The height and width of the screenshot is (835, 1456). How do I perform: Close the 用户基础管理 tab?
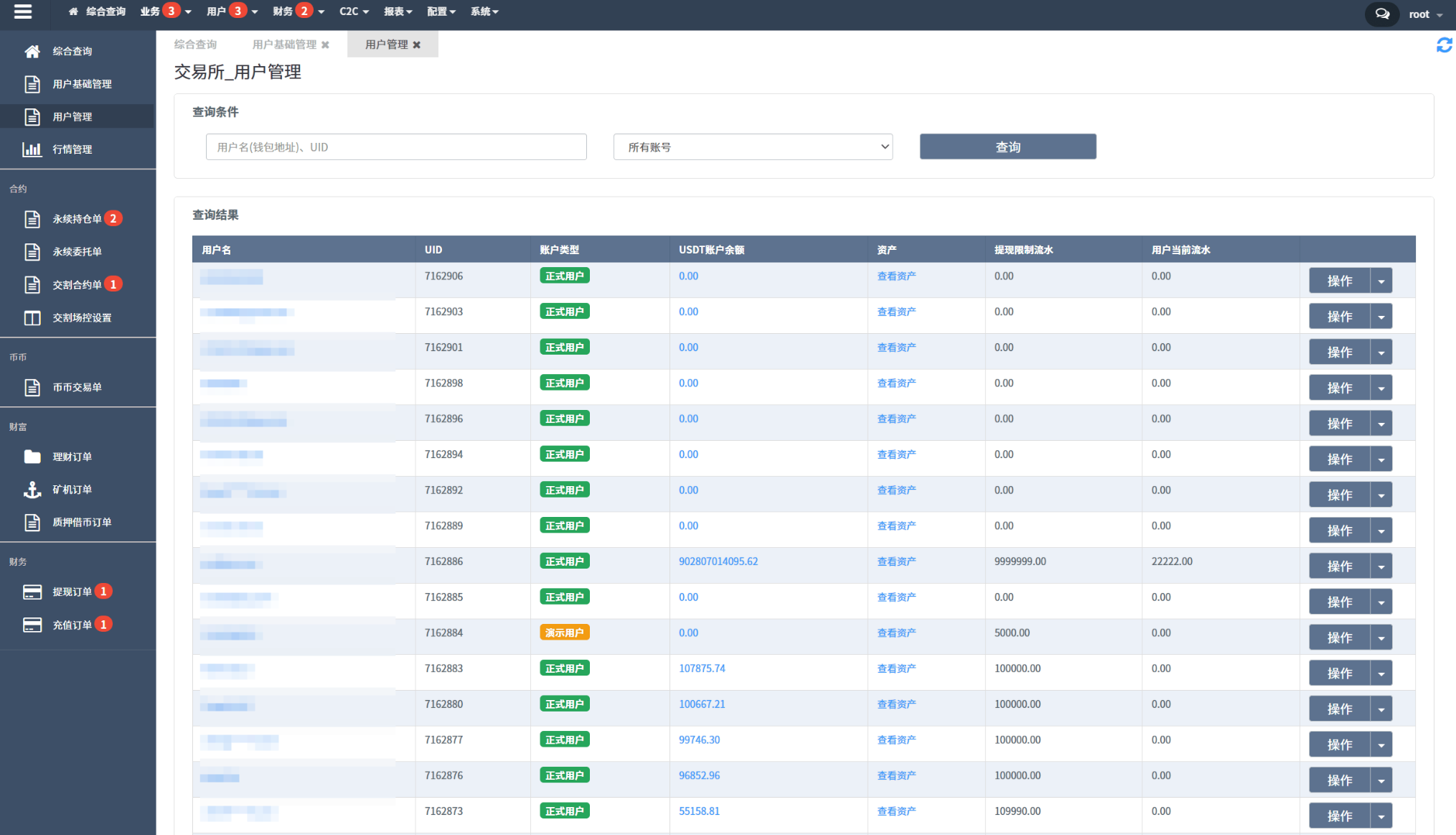coord(325,45)
